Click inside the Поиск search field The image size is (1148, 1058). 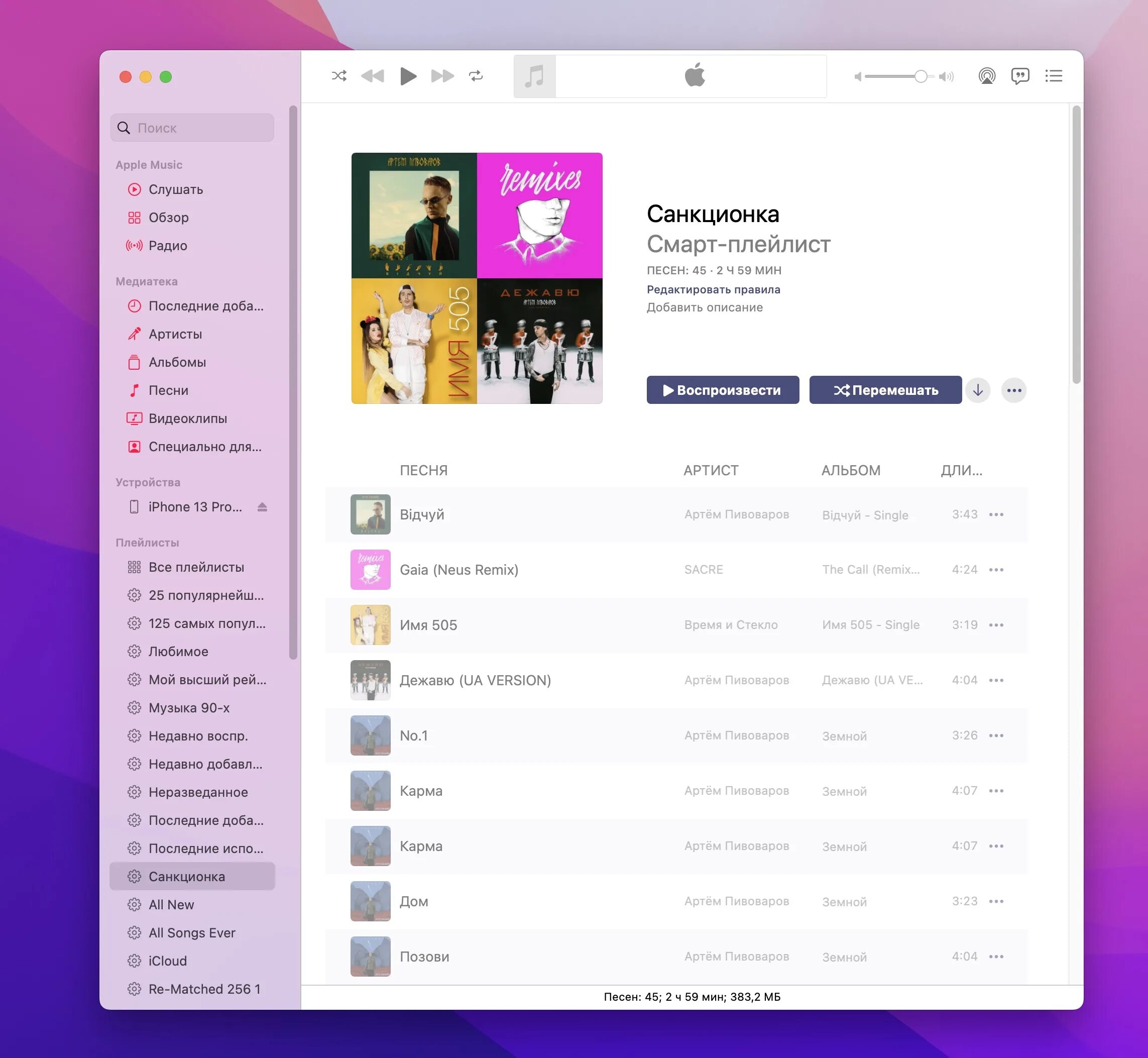click(192, 127)
